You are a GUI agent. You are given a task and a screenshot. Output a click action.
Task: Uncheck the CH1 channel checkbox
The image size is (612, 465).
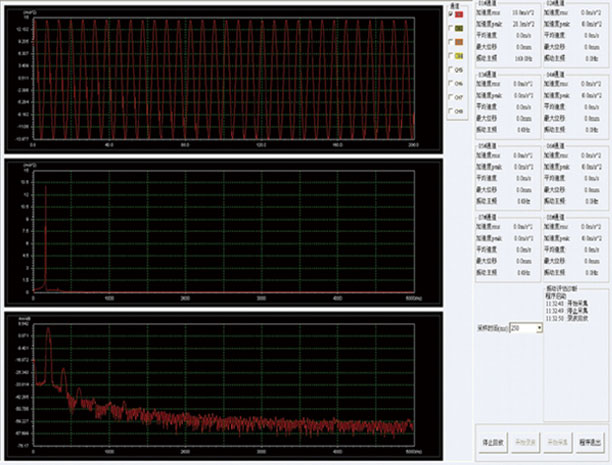click(x=451, y=16)
